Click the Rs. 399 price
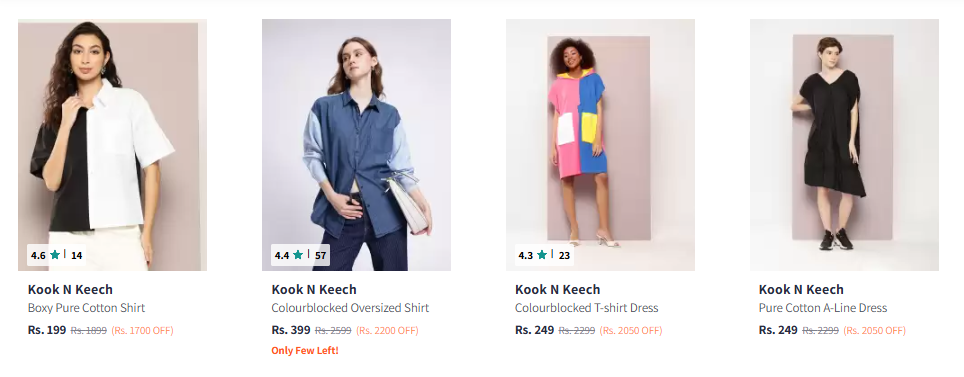 (291, 330)
